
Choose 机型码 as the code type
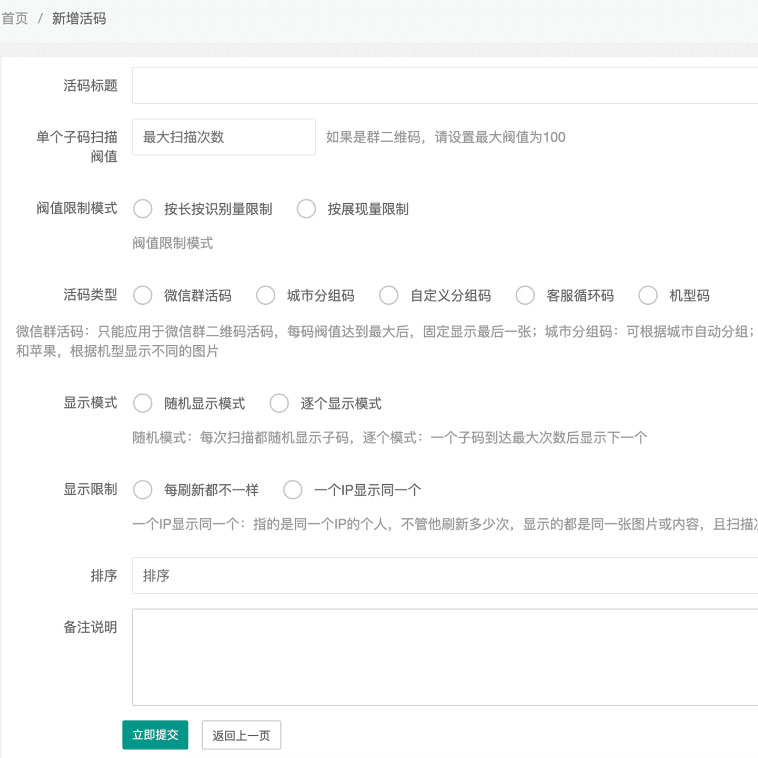[648, 295]
